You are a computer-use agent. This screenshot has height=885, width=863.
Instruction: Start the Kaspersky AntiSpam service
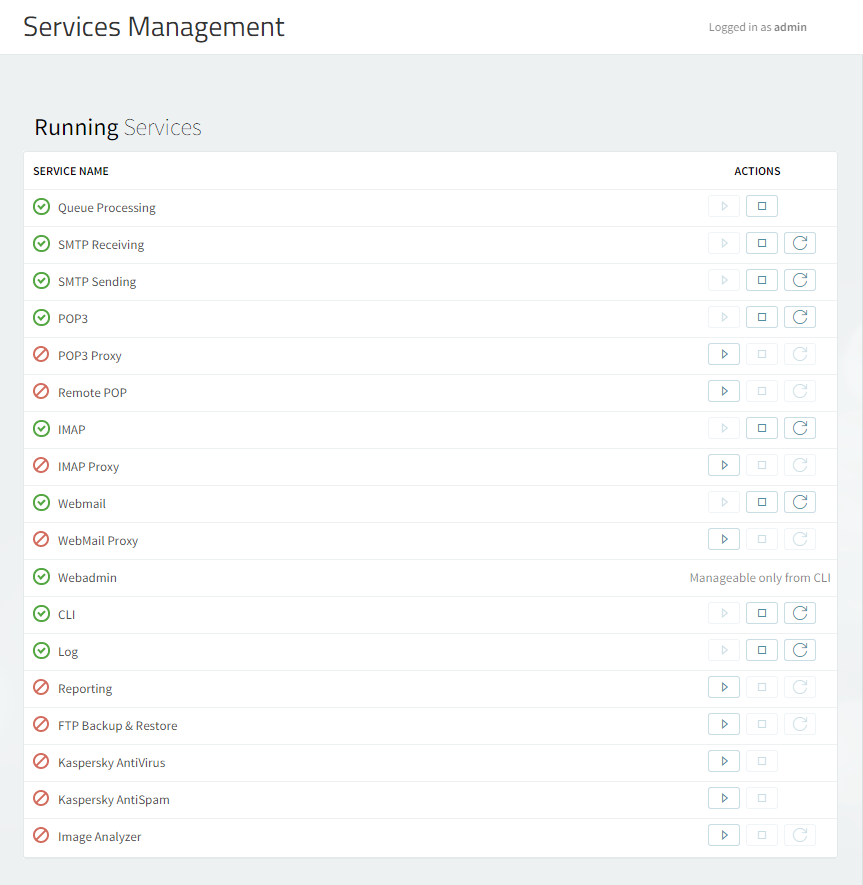723,799
